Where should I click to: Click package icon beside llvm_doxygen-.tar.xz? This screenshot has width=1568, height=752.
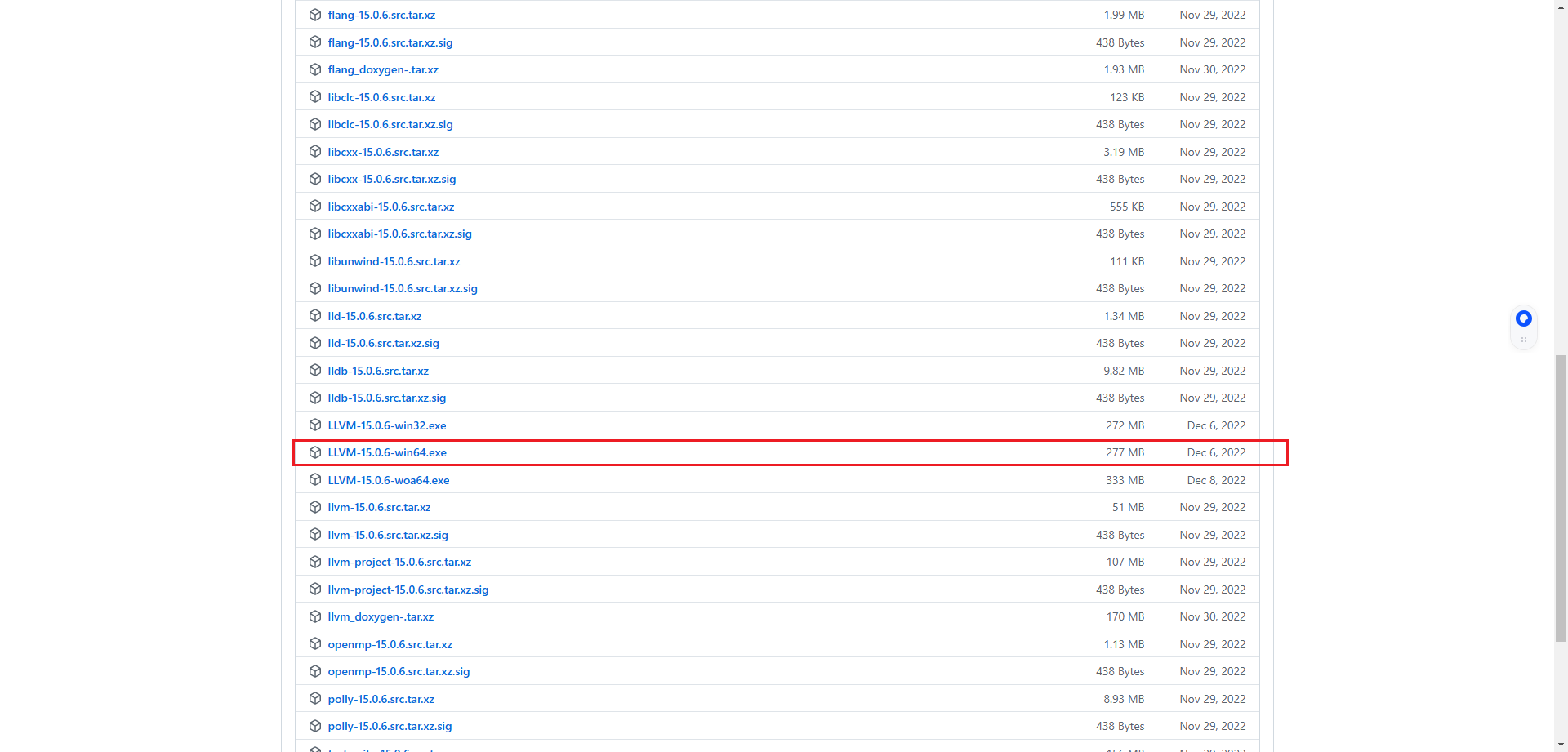click(x=315, y=616)
